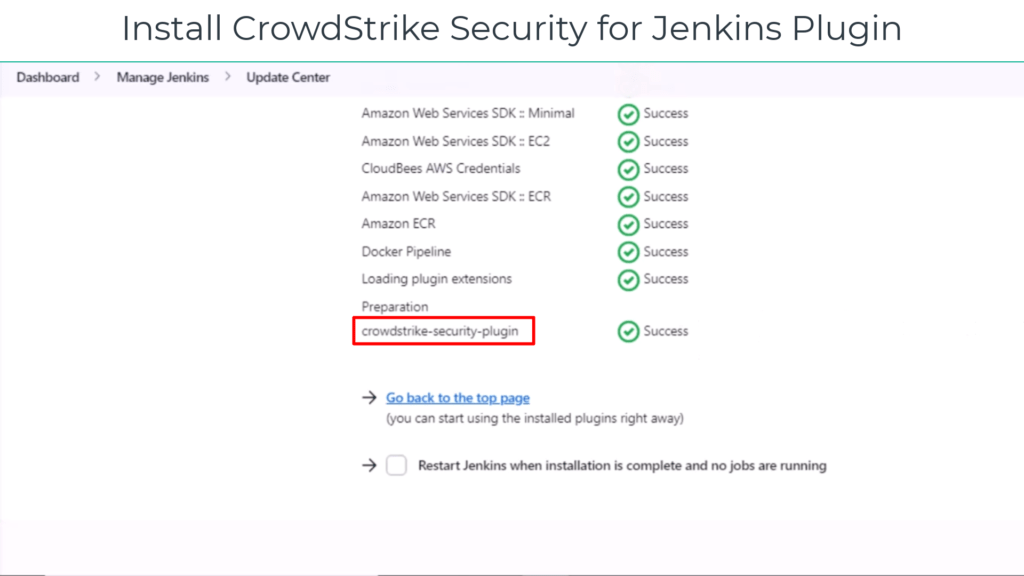Click the checkmark next to Loading plugin extensions

628,279
